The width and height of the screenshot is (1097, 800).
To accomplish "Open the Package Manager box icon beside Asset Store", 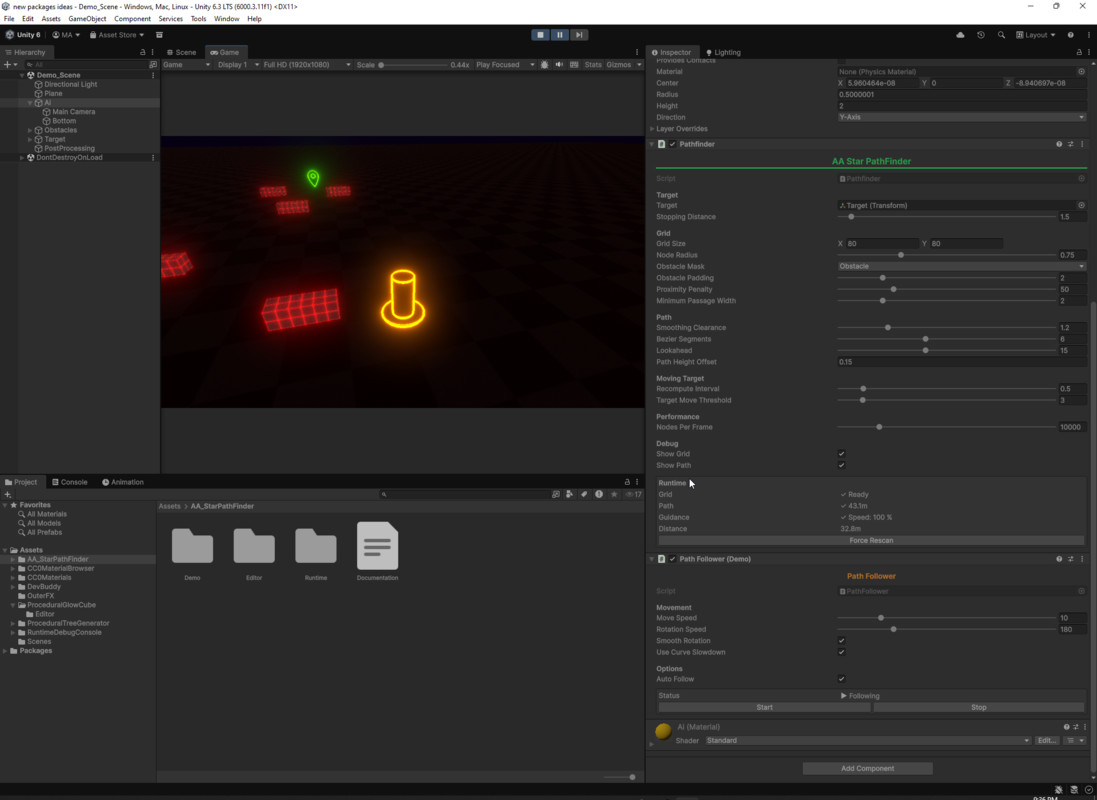I will [x=159, y=35].
